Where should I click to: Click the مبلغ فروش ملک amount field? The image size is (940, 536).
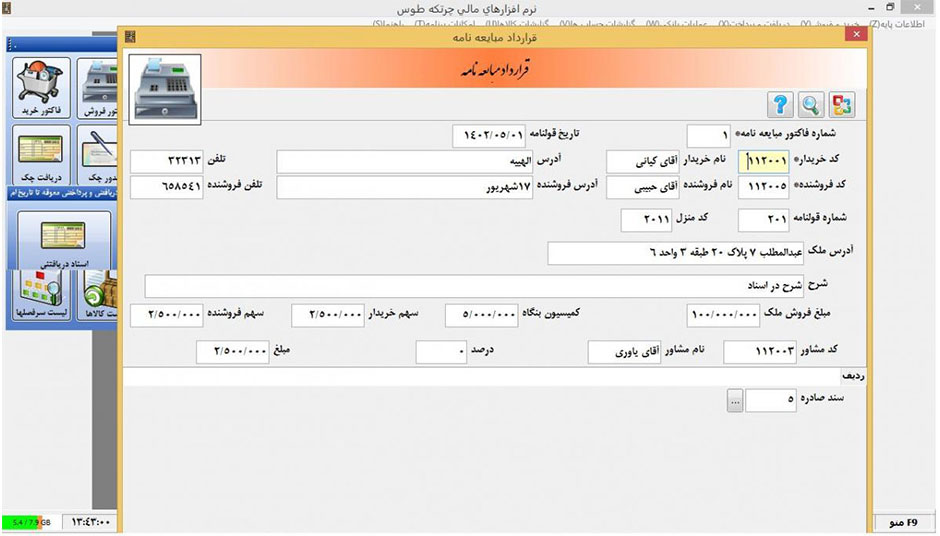pyautogui.click(x=723, y=315)
